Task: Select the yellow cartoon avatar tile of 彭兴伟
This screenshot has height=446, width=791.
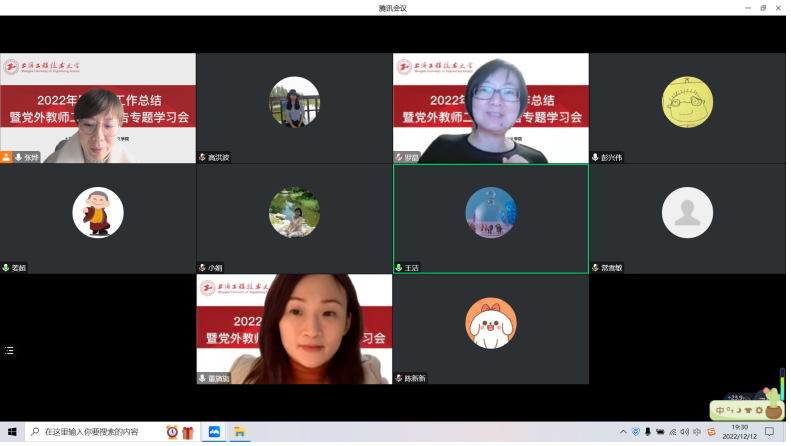Action: (x=687, y=102)
